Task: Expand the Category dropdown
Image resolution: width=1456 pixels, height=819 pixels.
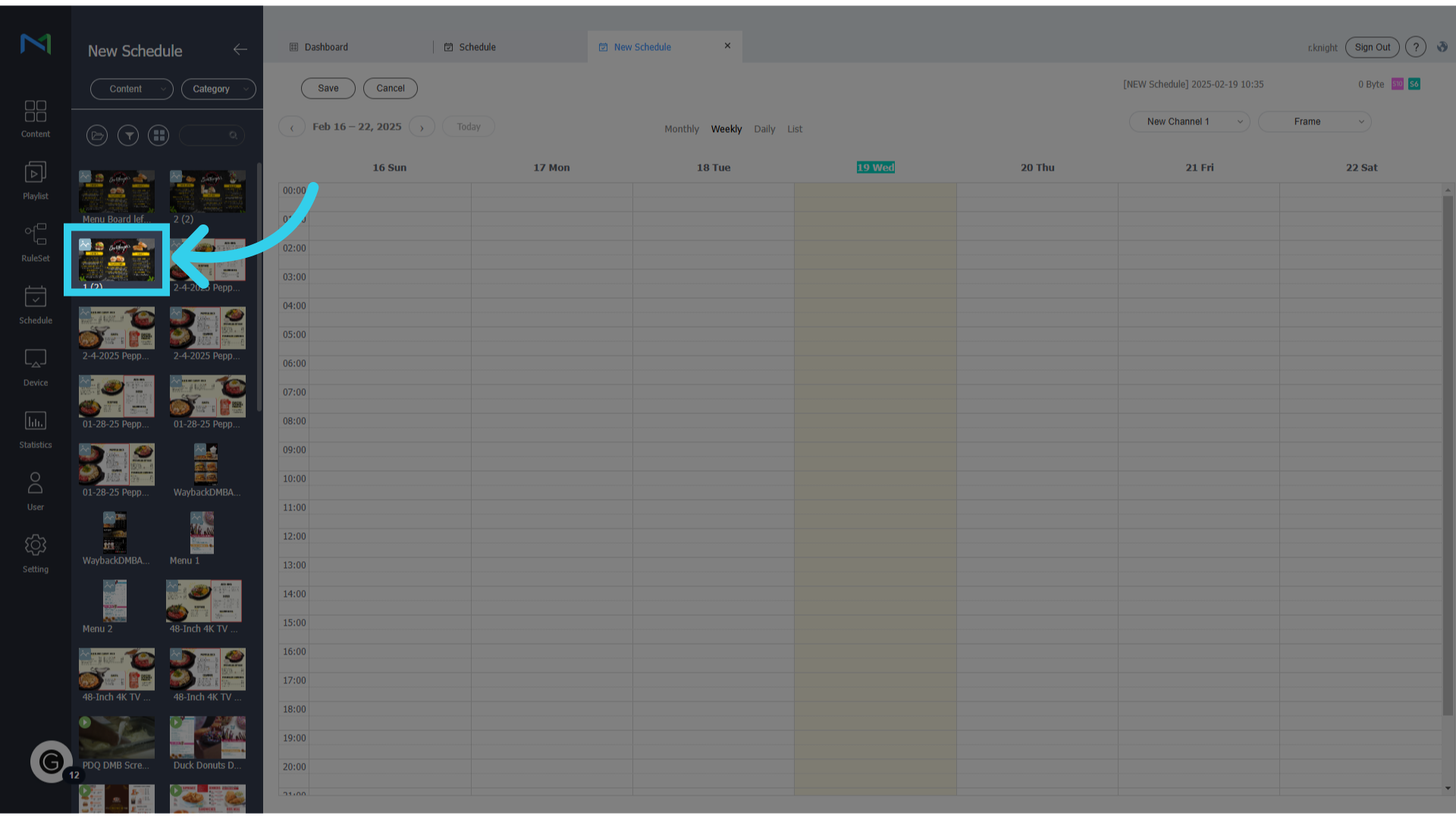Action: pos(218,89)
